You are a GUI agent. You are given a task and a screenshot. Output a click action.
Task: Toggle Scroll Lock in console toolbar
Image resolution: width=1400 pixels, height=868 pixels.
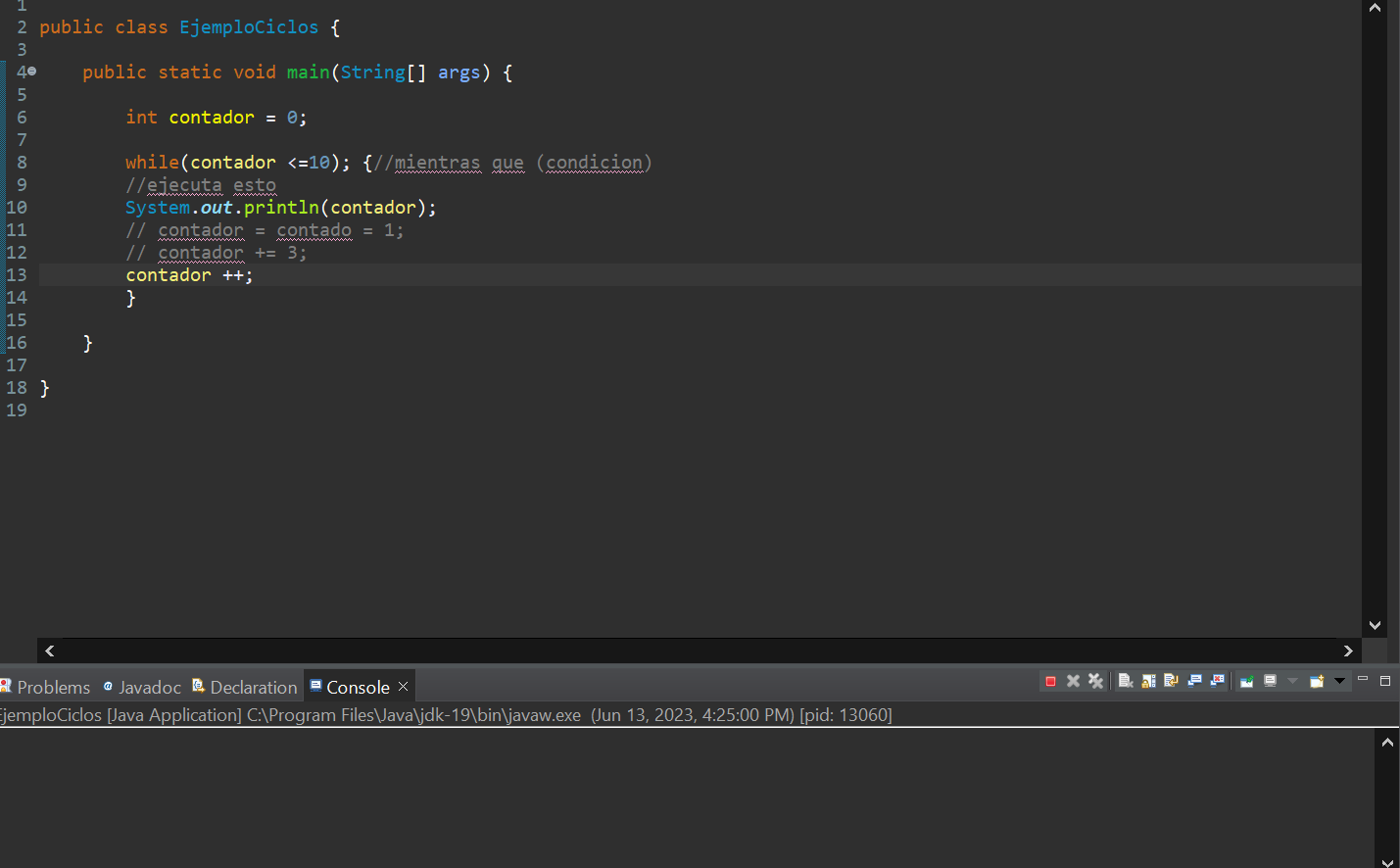[x=1148, y=681]
